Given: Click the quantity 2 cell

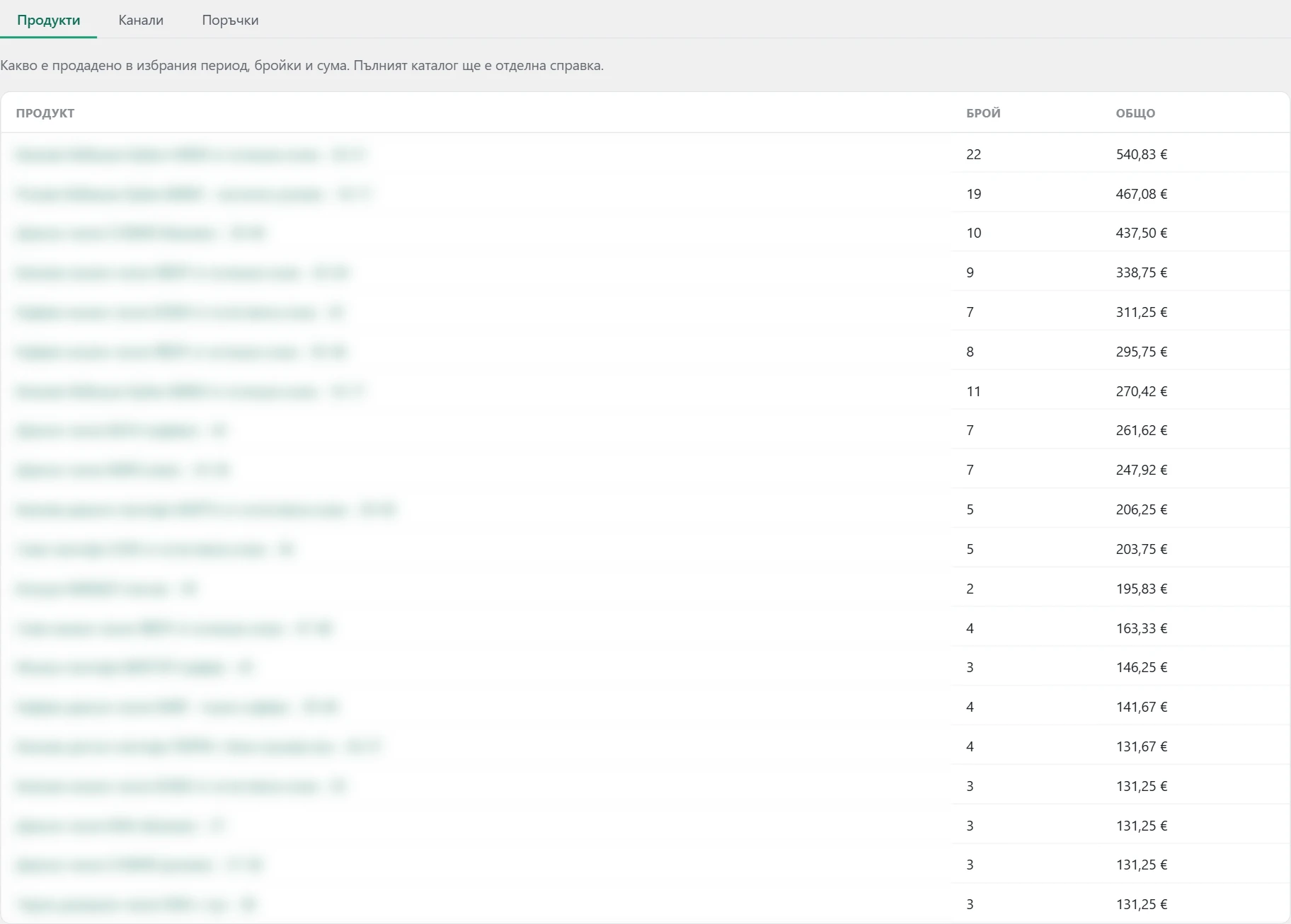Looking at the screenshot, I should tap(970, 589).
